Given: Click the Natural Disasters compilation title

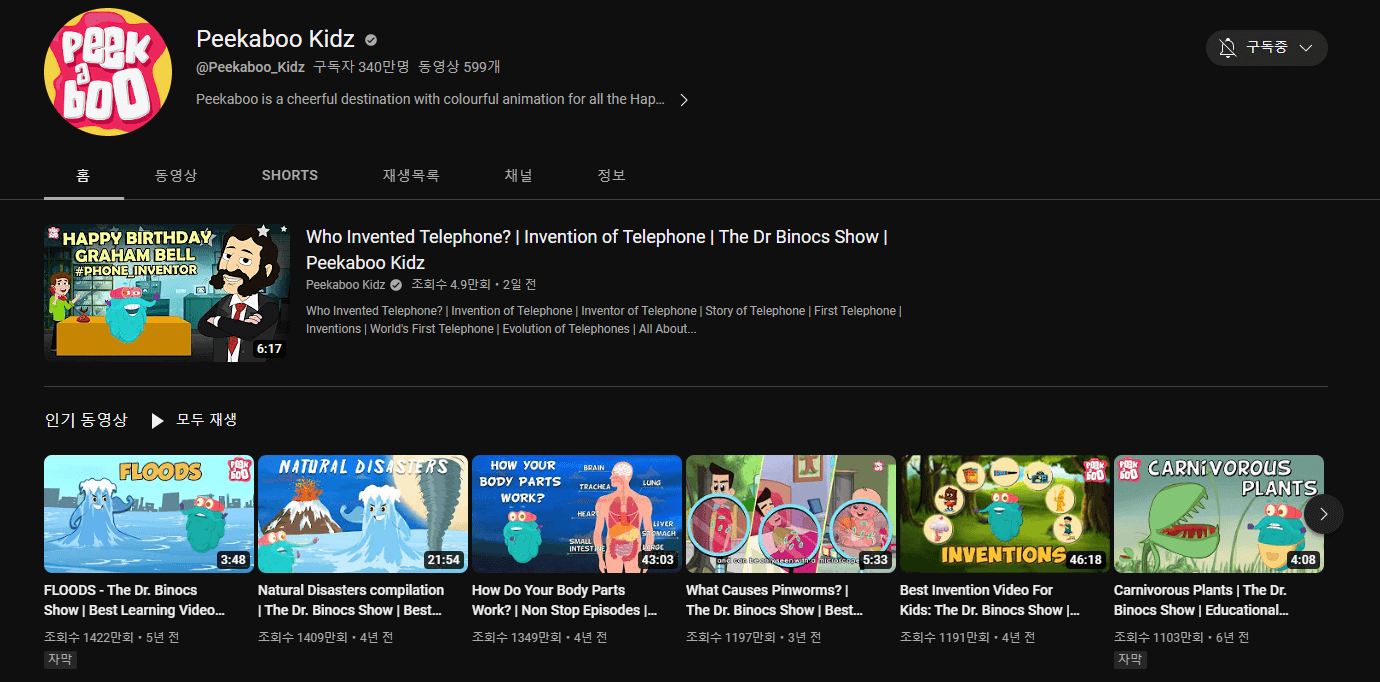Looking at the screenshot, I should click(x=351, y=600).
